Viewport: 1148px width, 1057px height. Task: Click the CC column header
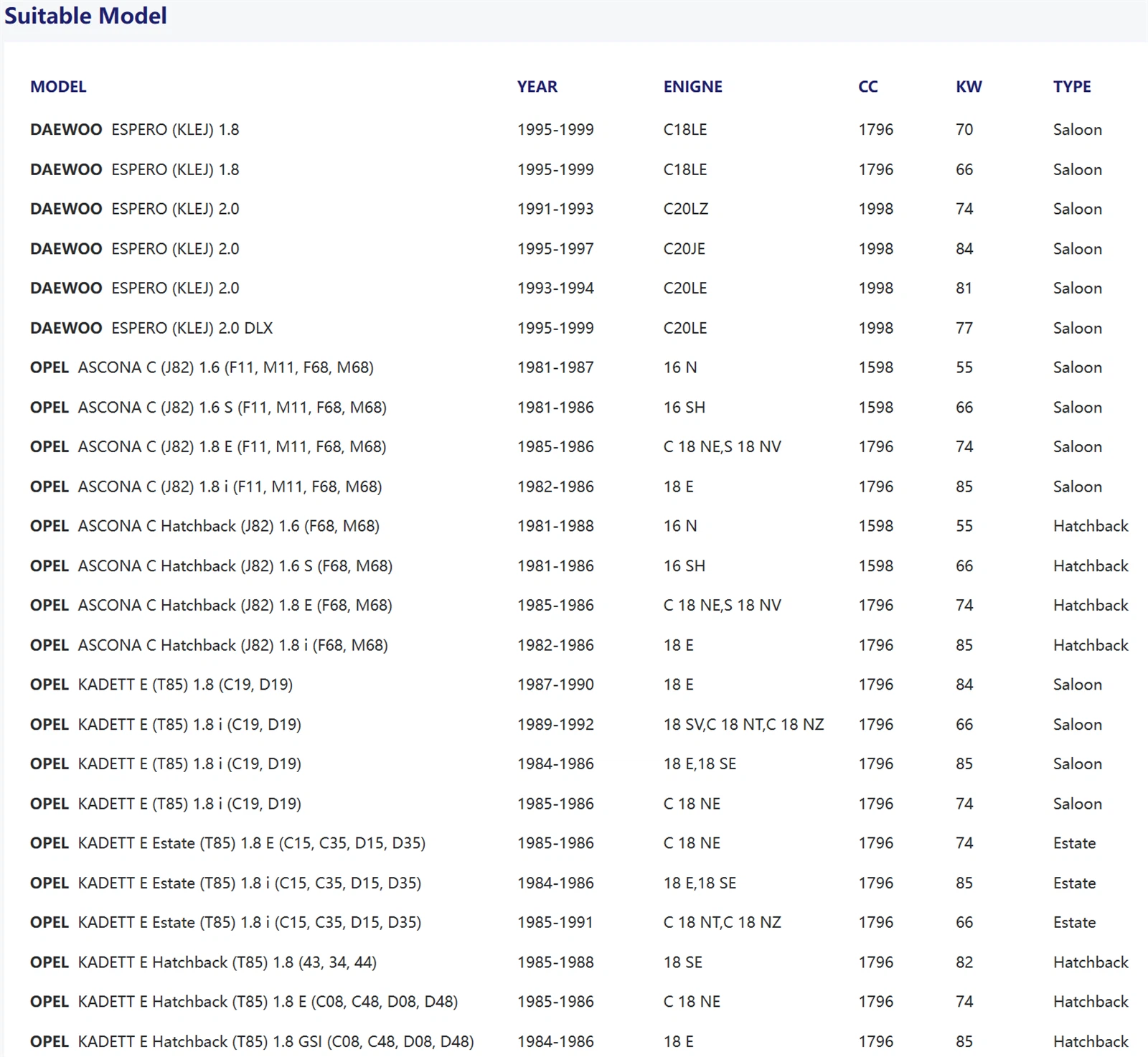tap(868, 87)
